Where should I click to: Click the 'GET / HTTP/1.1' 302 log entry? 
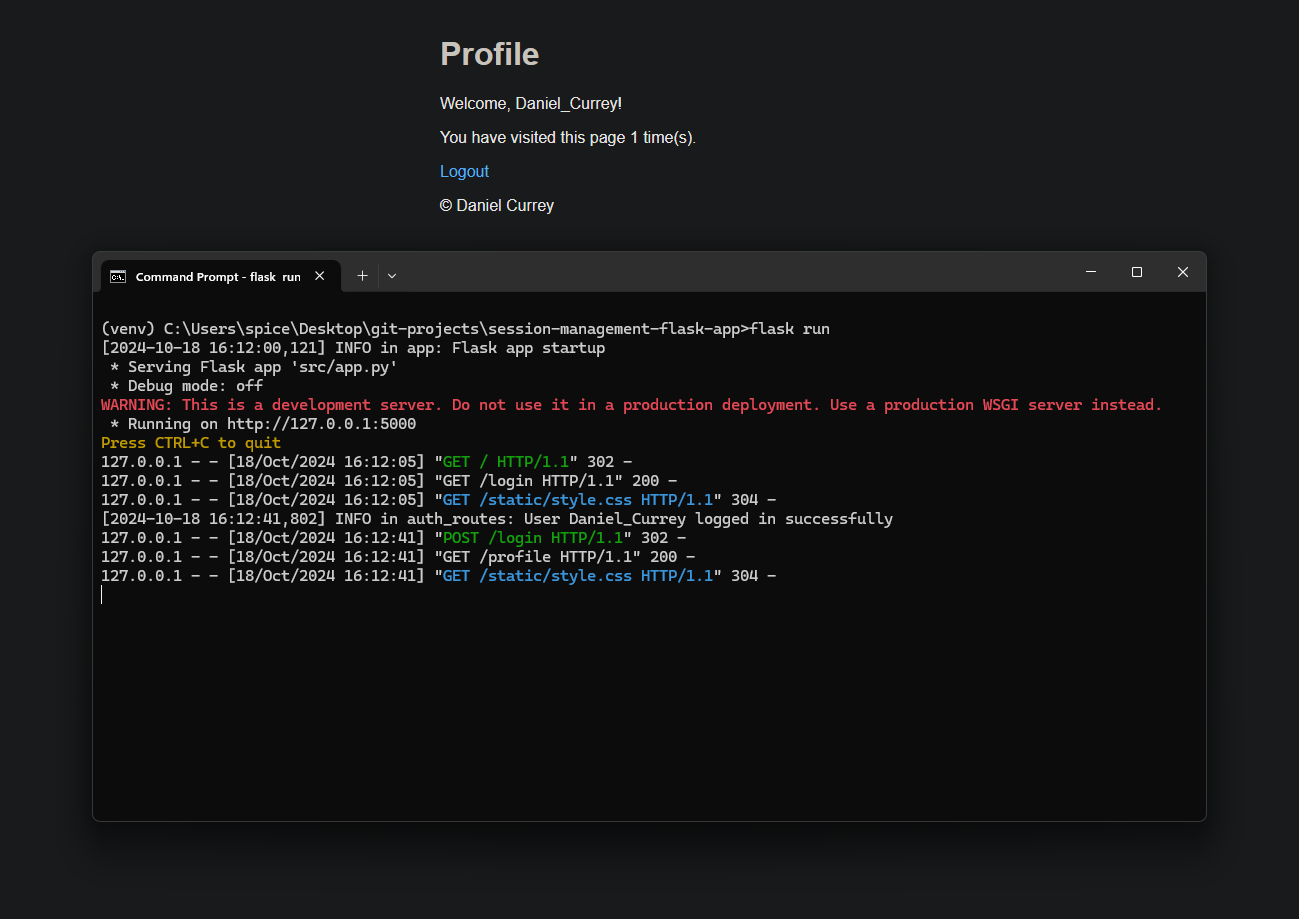click(x=367, y=462)
